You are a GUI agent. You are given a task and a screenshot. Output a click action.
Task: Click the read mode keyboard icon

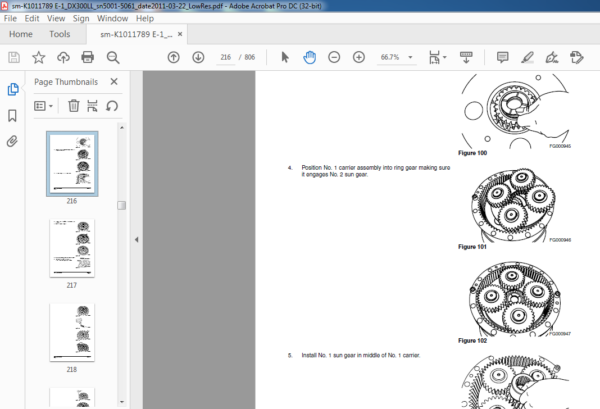(466, 57)
